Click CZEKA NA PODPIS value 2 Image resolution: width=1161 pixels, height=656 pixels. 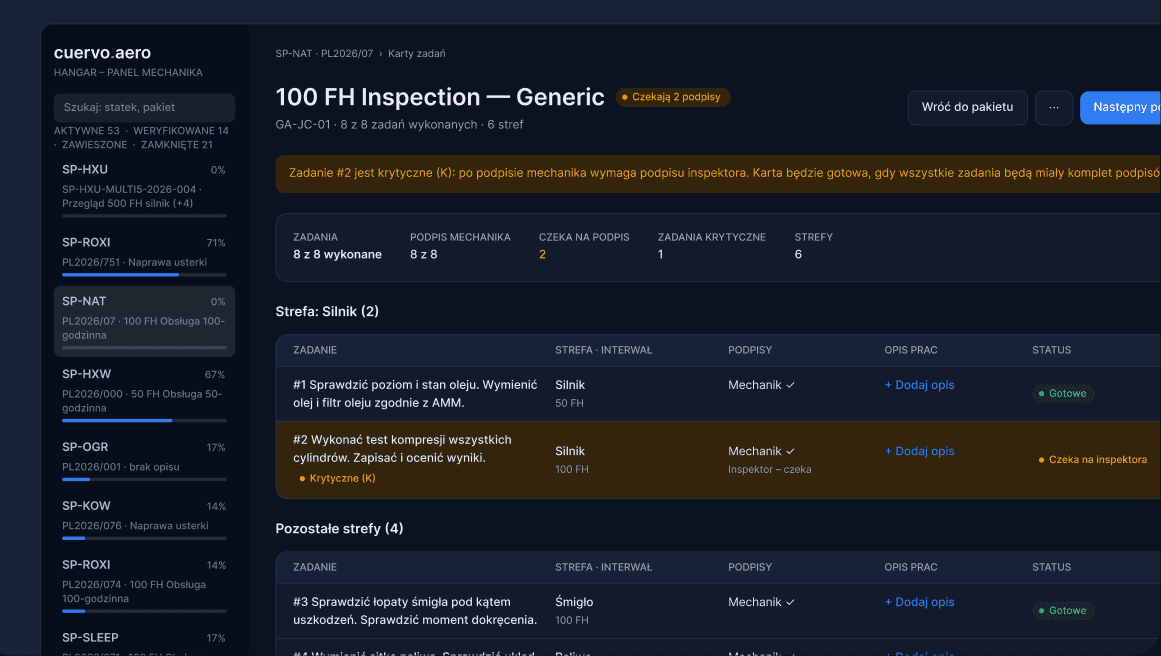542,255
